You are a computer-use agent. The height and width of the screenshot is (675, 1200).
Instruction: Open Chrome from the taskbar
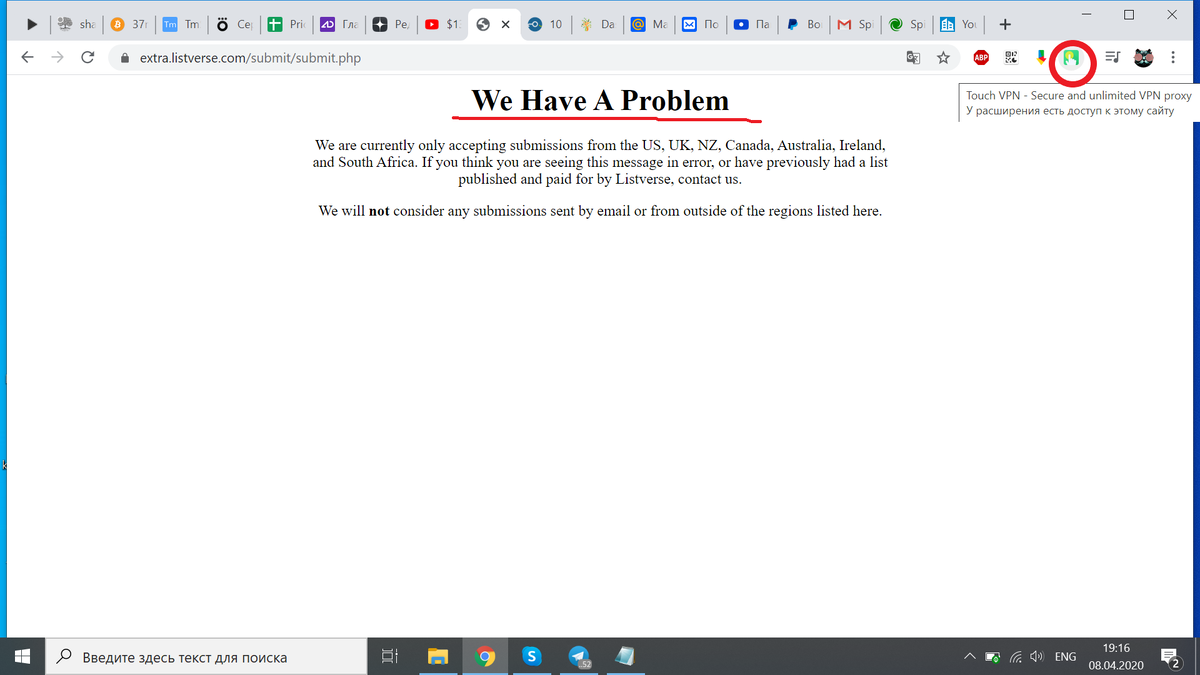pyautogui.click(x=485, y=657)
